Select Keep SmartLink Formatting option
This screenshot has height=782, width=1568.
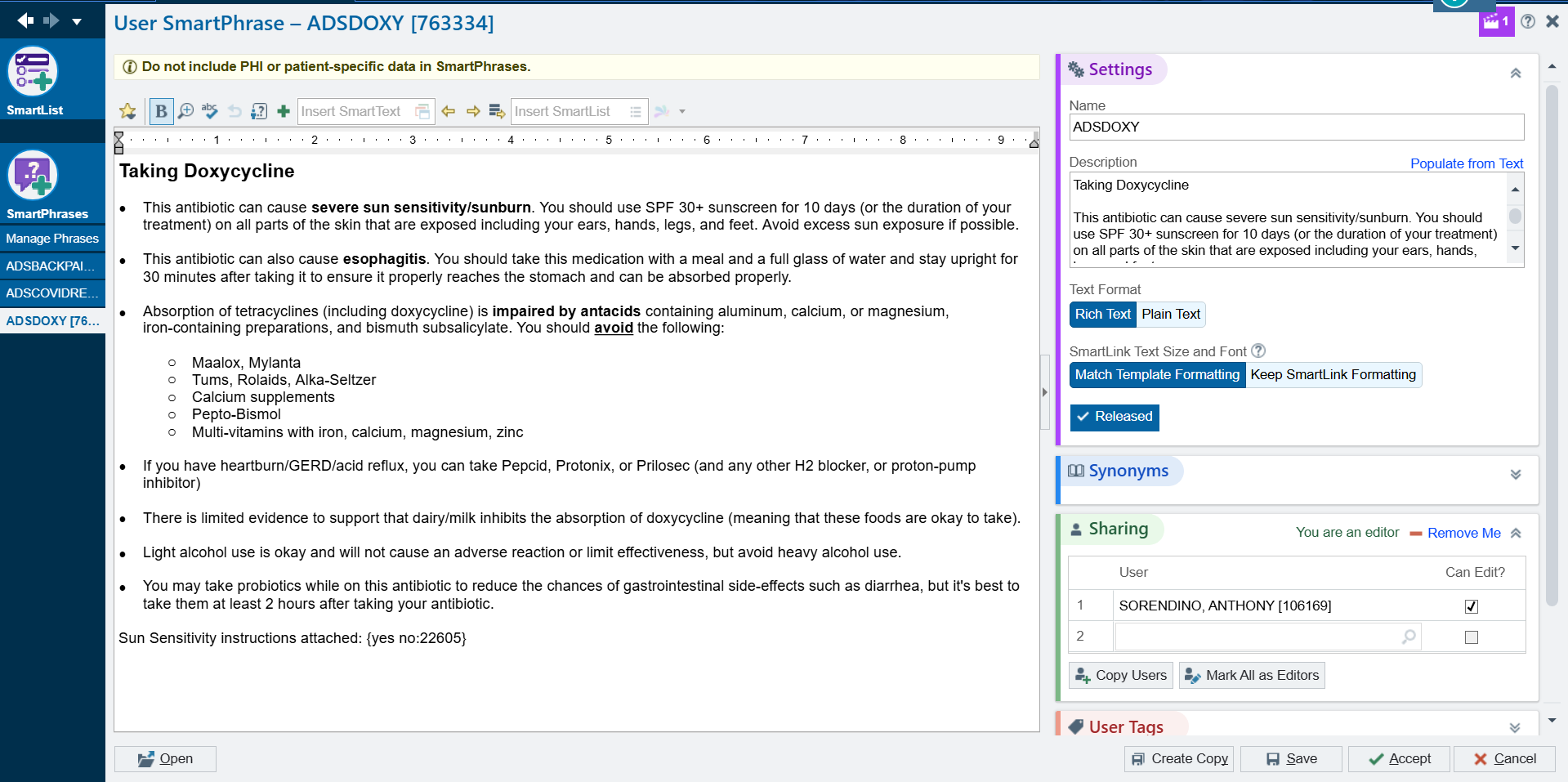[x=1333, y=374]
